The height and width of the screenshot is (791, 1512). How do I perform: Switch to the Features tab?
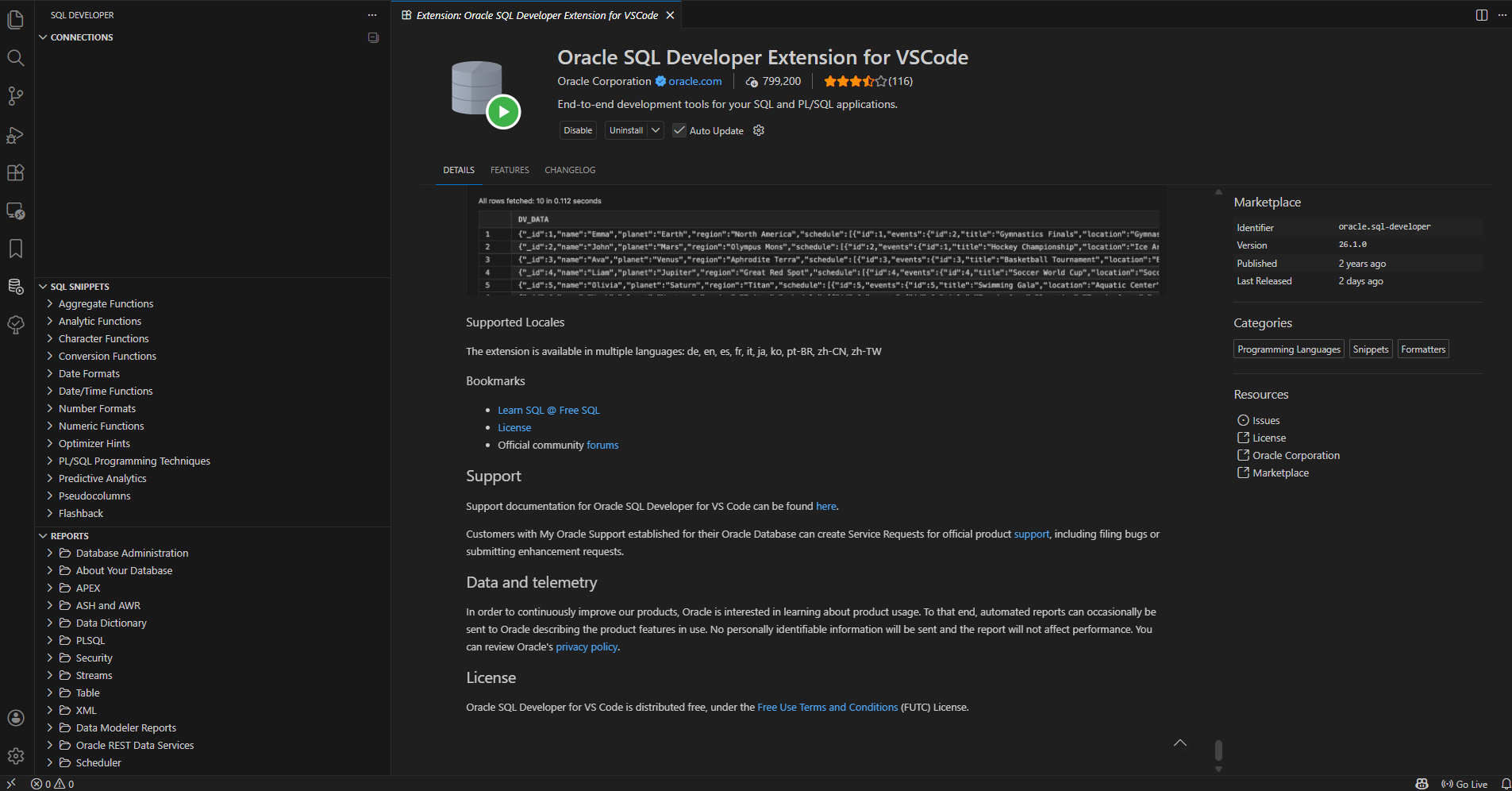pyautogui.click(x=510, y=170)
